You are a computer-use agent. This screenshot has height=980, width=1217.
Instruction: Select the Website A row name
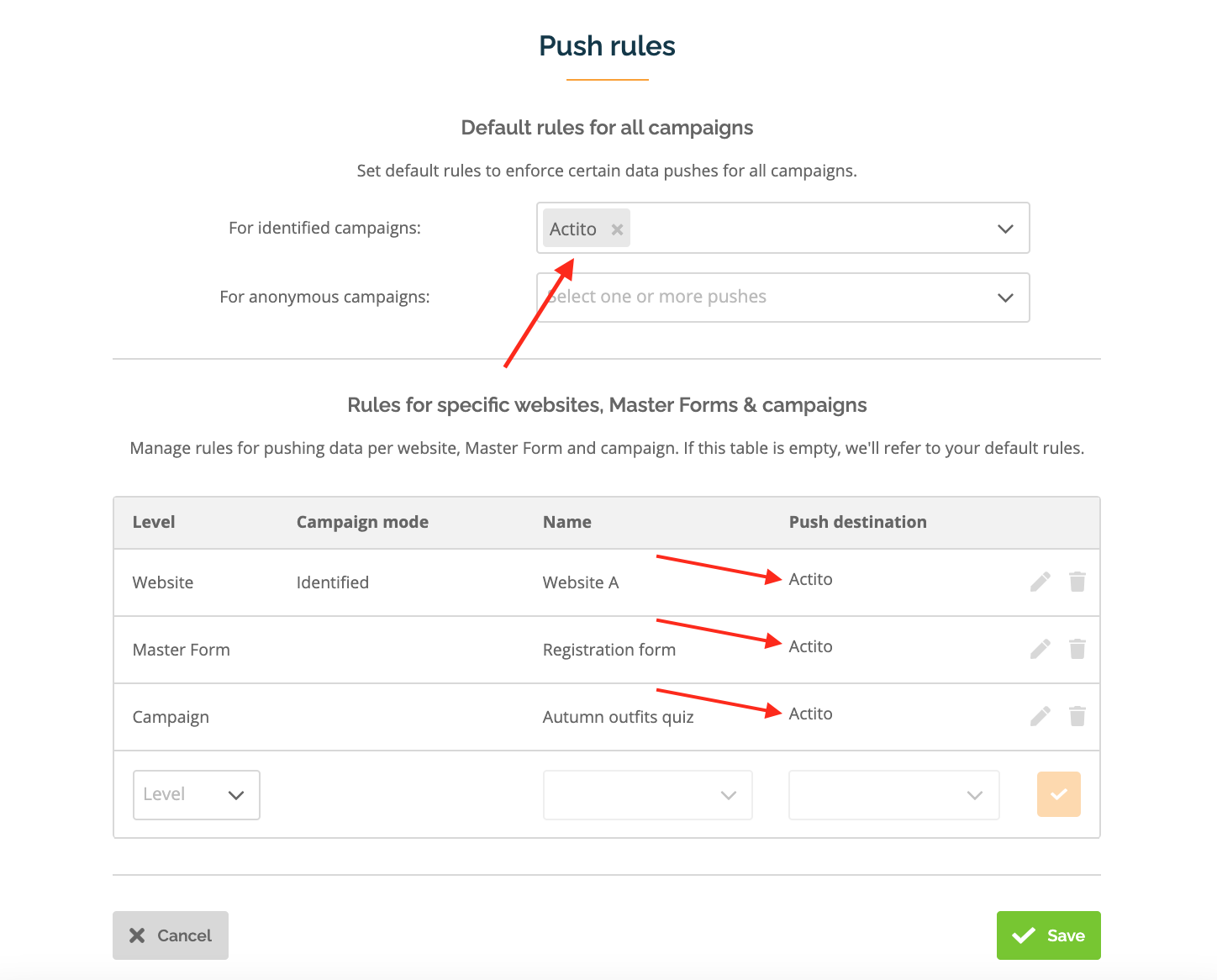pyautogui.click(x=581, y=582)
